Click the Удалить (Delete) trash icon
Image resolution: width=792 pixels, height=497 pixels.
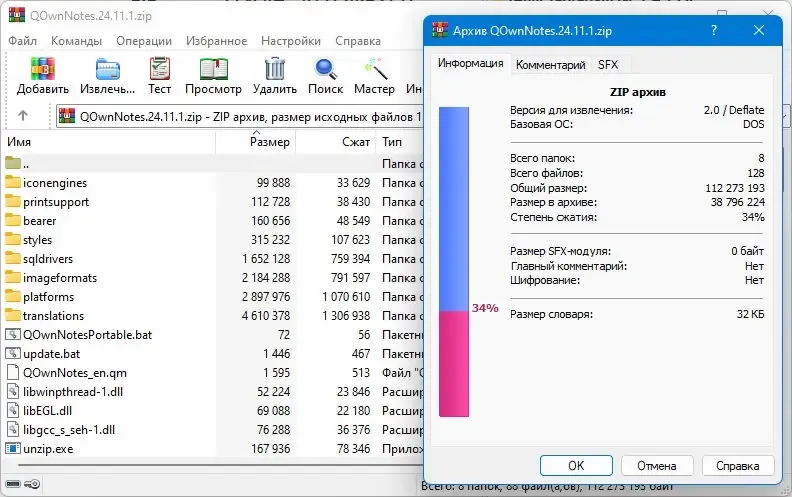pos(275,69)
